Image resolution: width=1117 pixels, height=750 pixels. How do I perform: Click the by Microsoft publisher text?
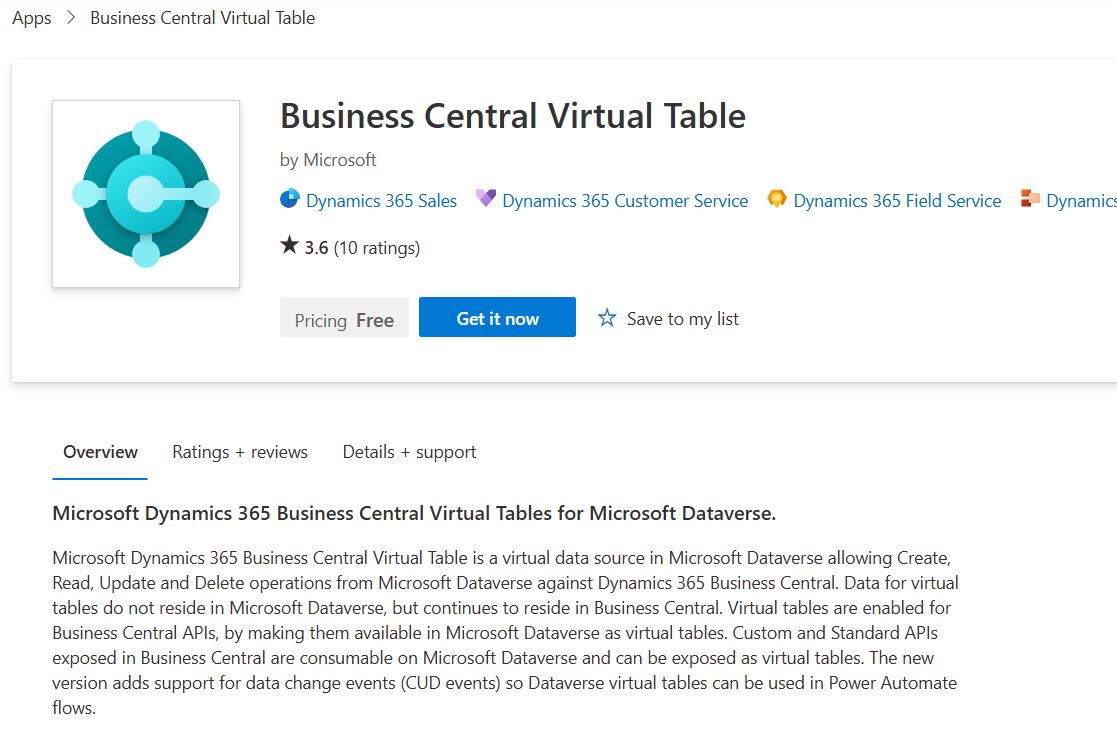click(329, 159)
